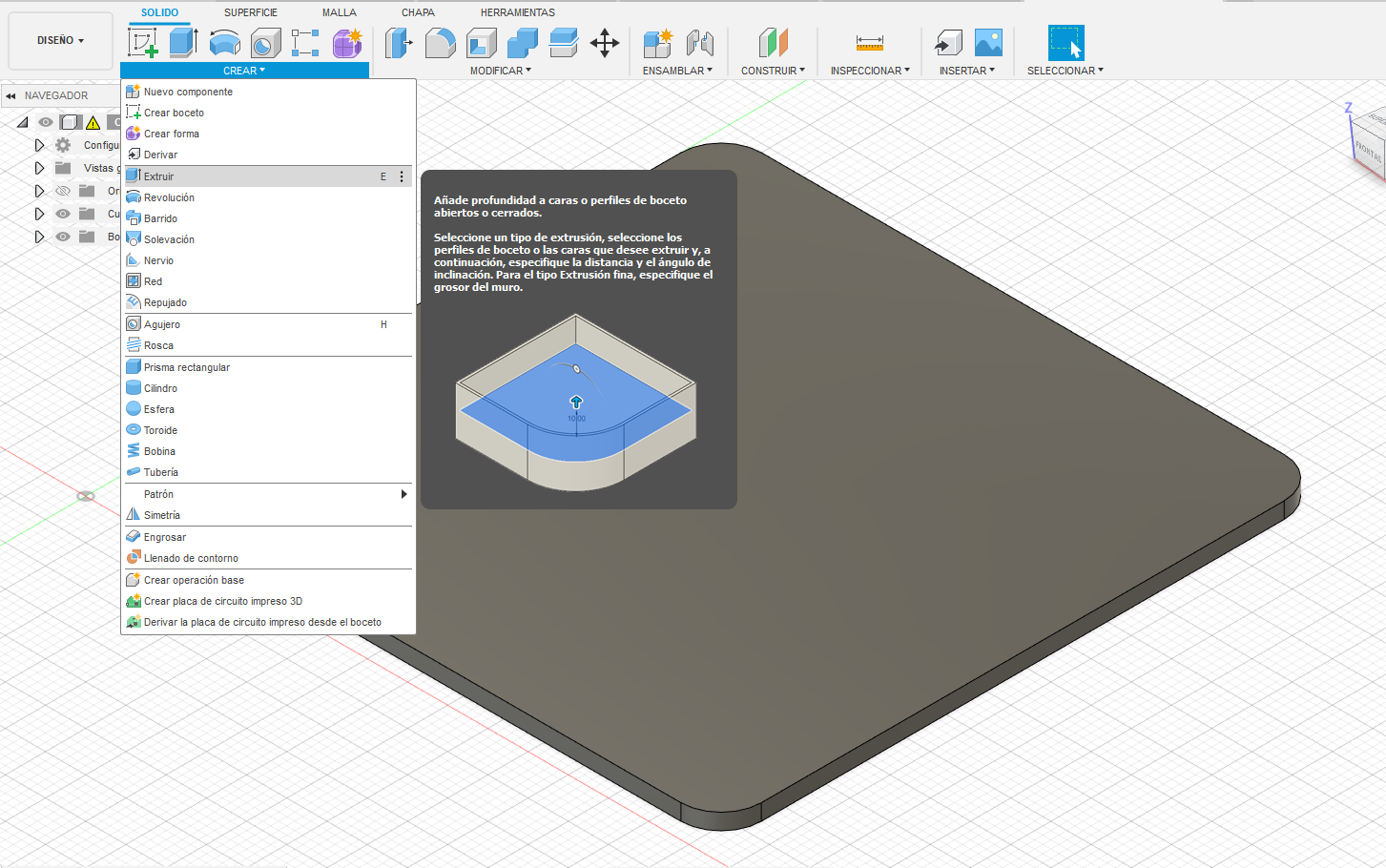This screenshot has width=1386, height=868.
Task: Click the Move/Copy arrows icon
Action: coord(605,43)
